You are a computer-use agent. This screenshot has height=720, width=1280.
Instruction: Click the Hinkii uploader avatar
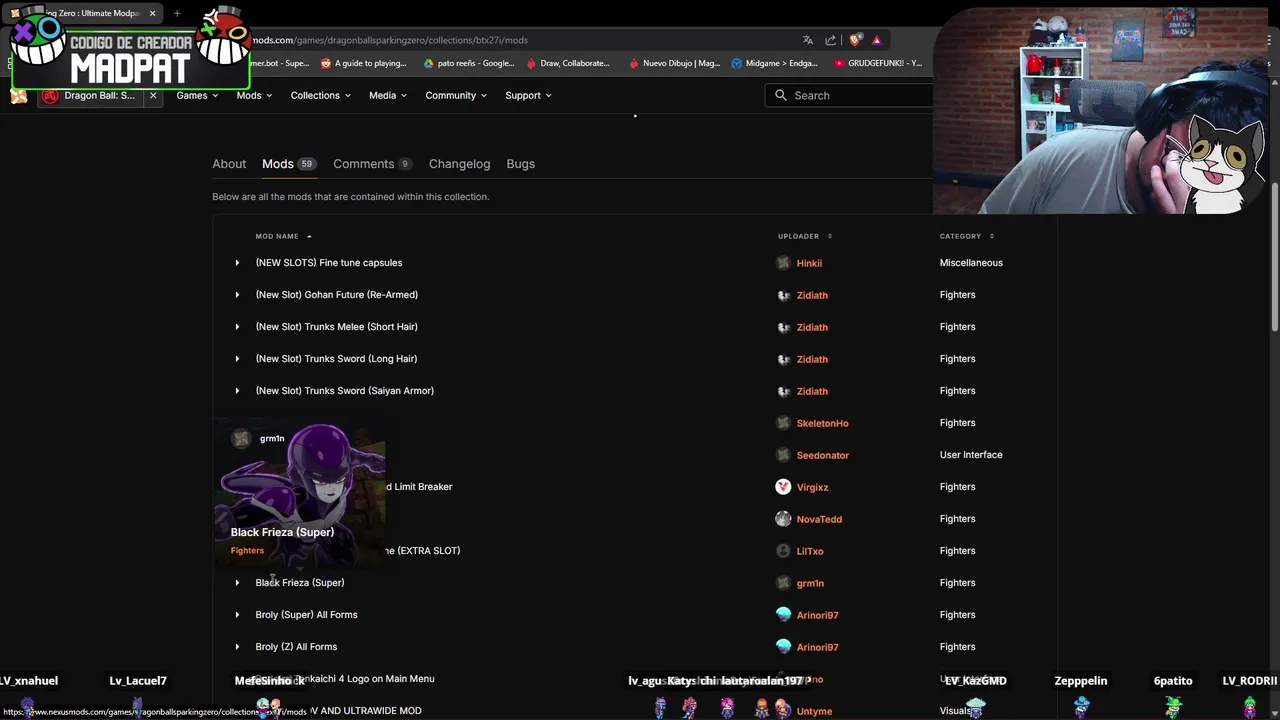click(x=783, y=263)
